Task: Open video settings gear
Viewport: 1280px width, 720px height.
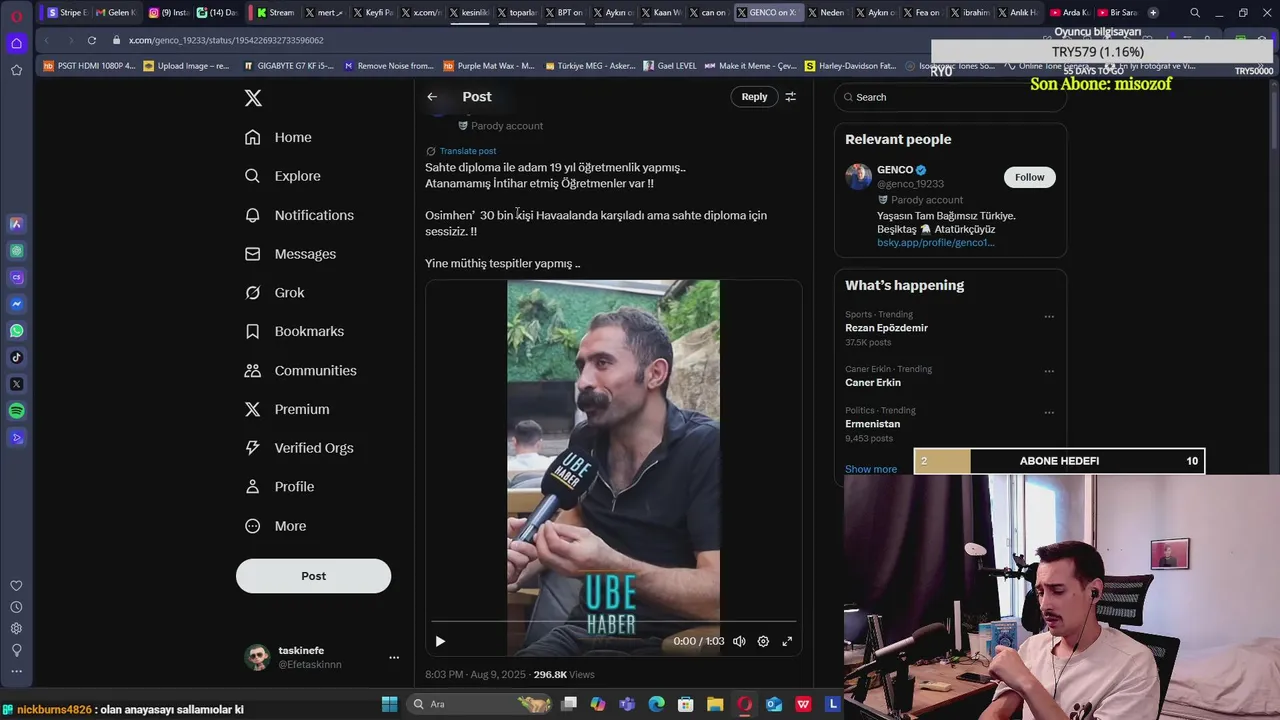Action: 763,641
